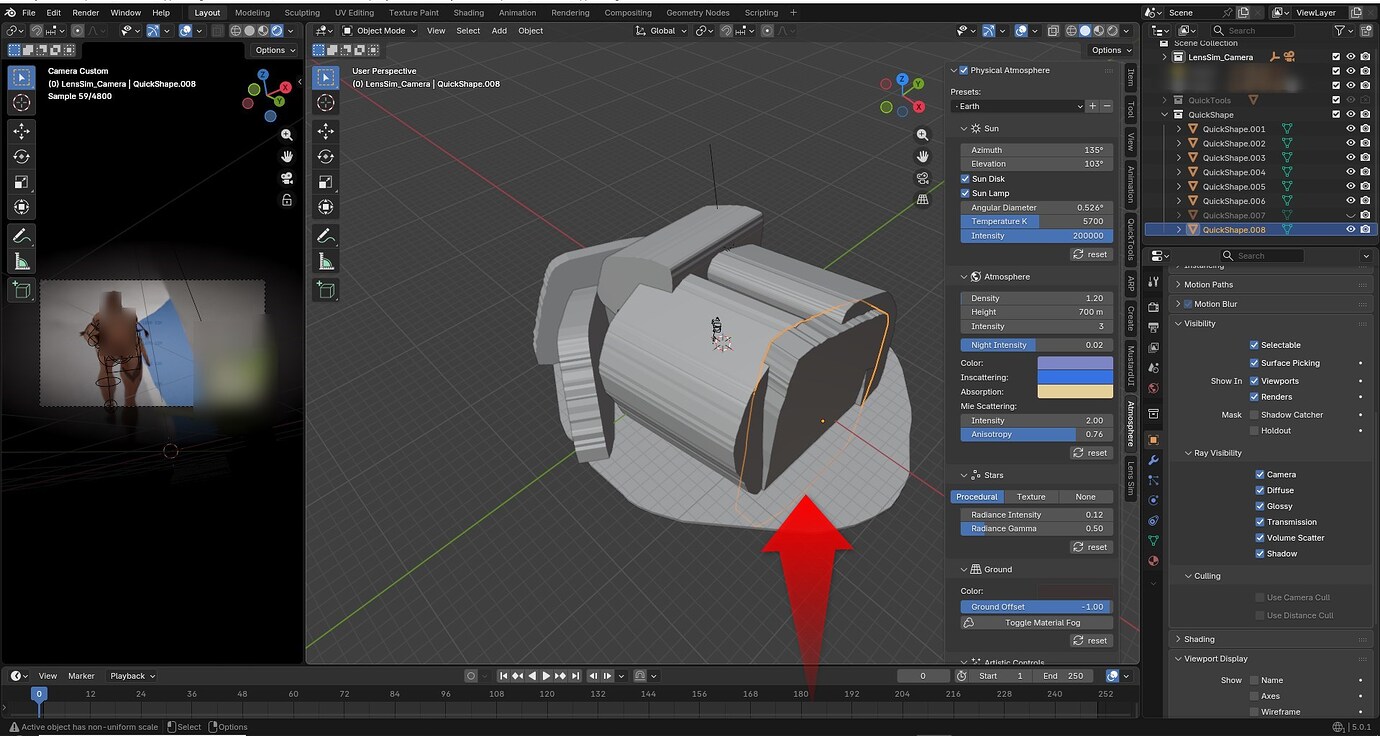Select the 3D Cursor tool in the main viewport
Image resolution: width=1380 pixels, height=736 pixels.
(326, 103)
